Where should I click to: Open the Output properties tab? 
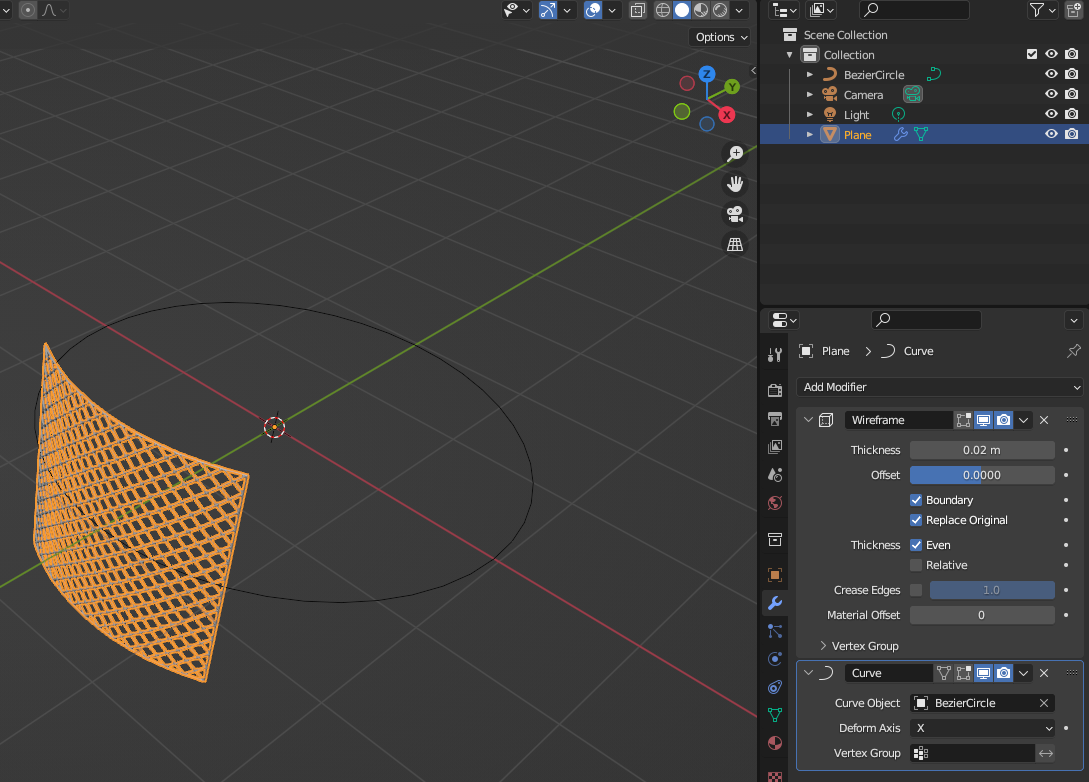[775, 418]
